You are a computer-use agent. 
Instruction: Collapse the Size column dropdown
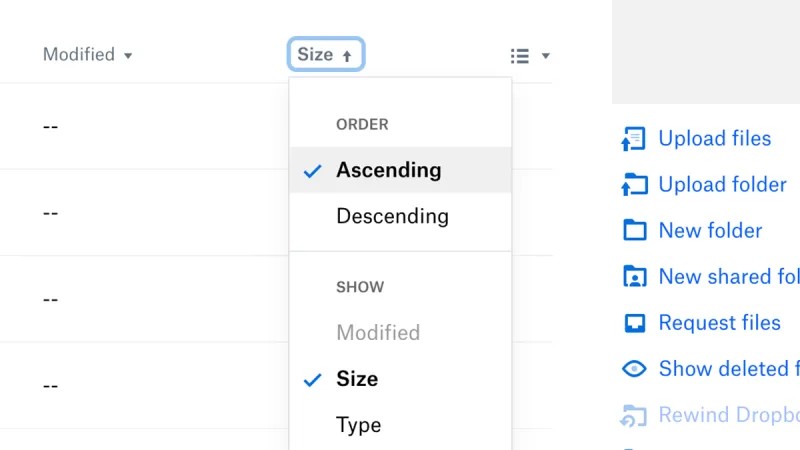click(x=326, y=54)
